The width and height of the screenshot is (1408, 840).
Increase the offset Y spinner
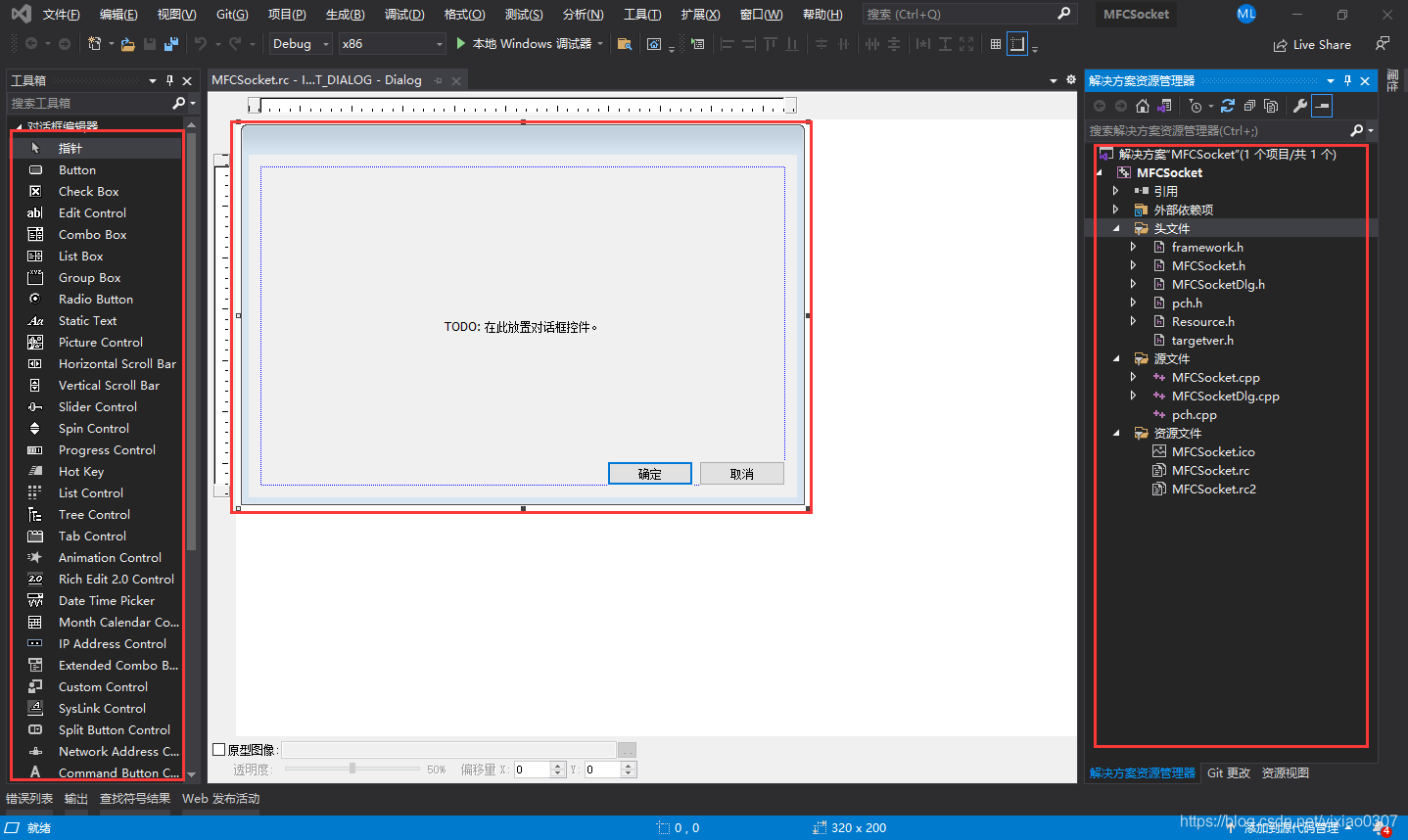[630, 766]
